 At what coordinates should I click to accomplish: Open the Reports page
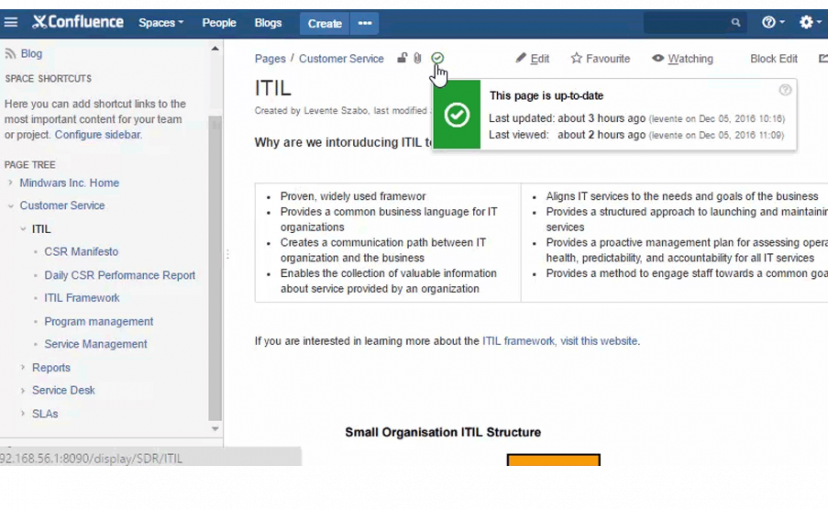coord(51,368)
